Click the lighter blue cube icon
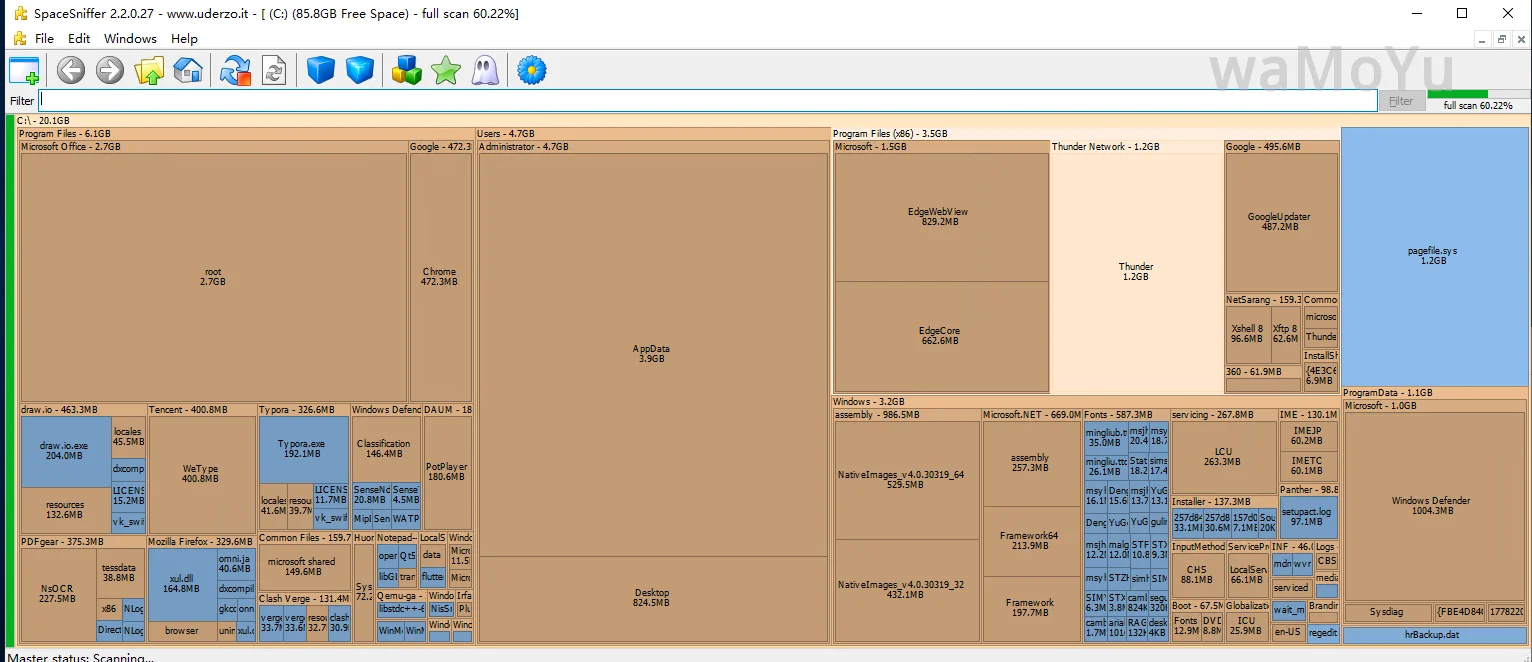 (359, 70)
